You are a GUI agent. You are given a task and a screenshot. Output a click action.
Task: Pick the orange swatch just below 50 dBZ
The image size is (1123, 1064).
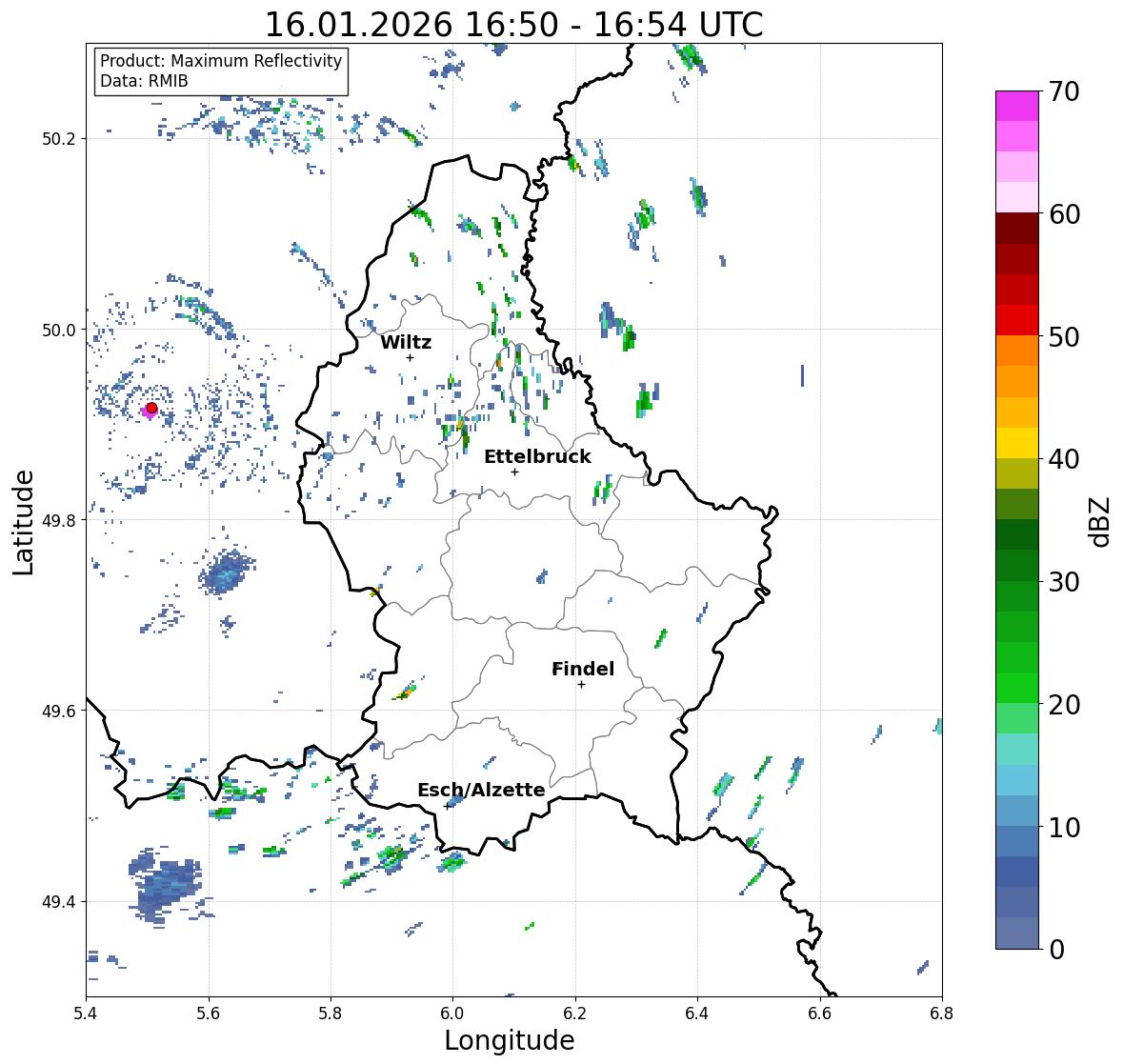(x=1017, y=351)
